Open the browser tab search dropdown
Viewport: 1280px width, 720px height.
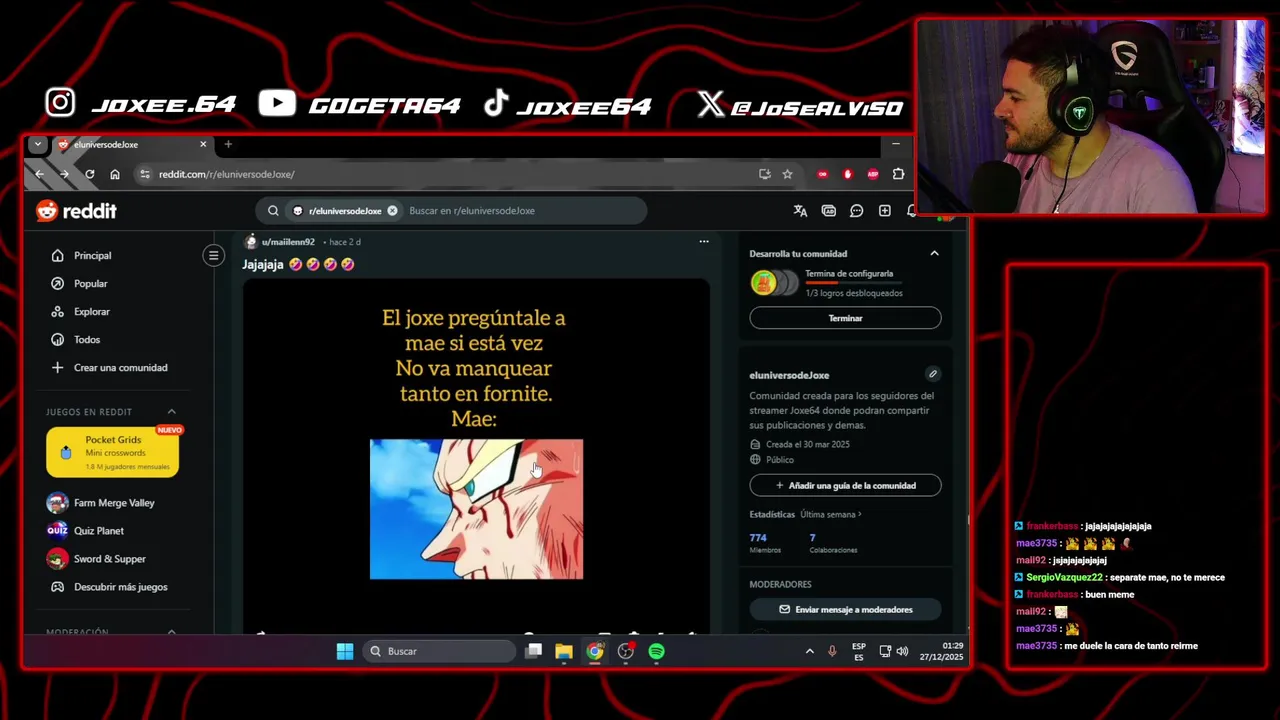(x=38, y=144)
